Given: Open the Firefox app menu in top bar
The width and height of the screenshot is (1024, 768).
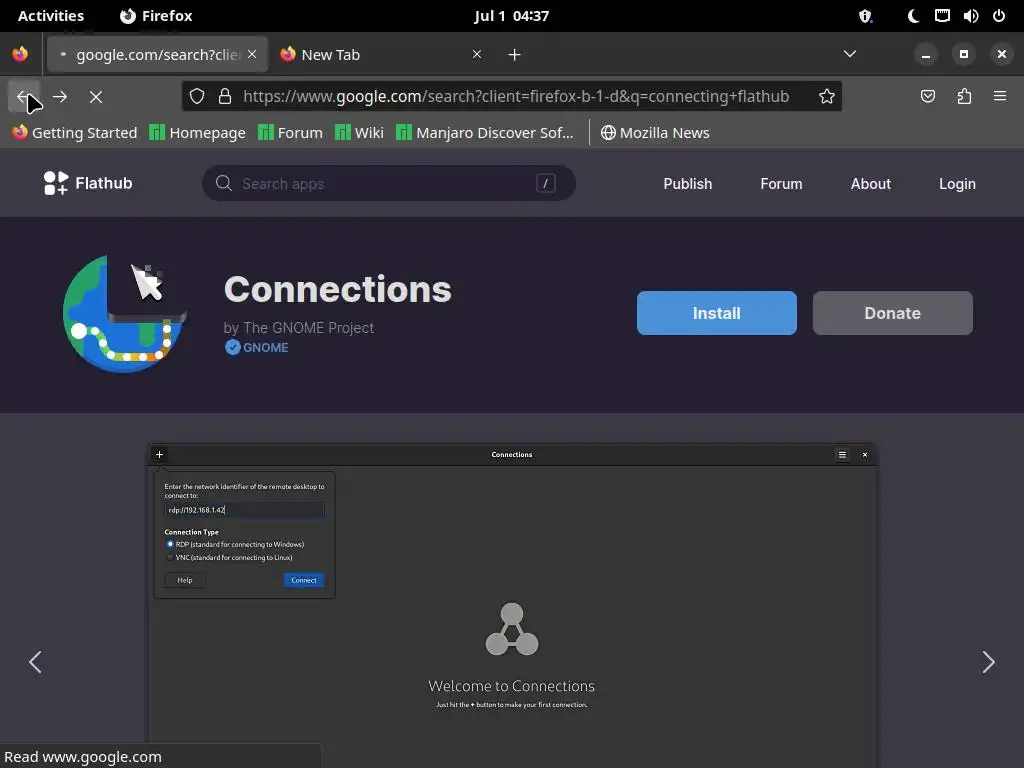Looking at the screenshot, I should click(x=156, y=16).
